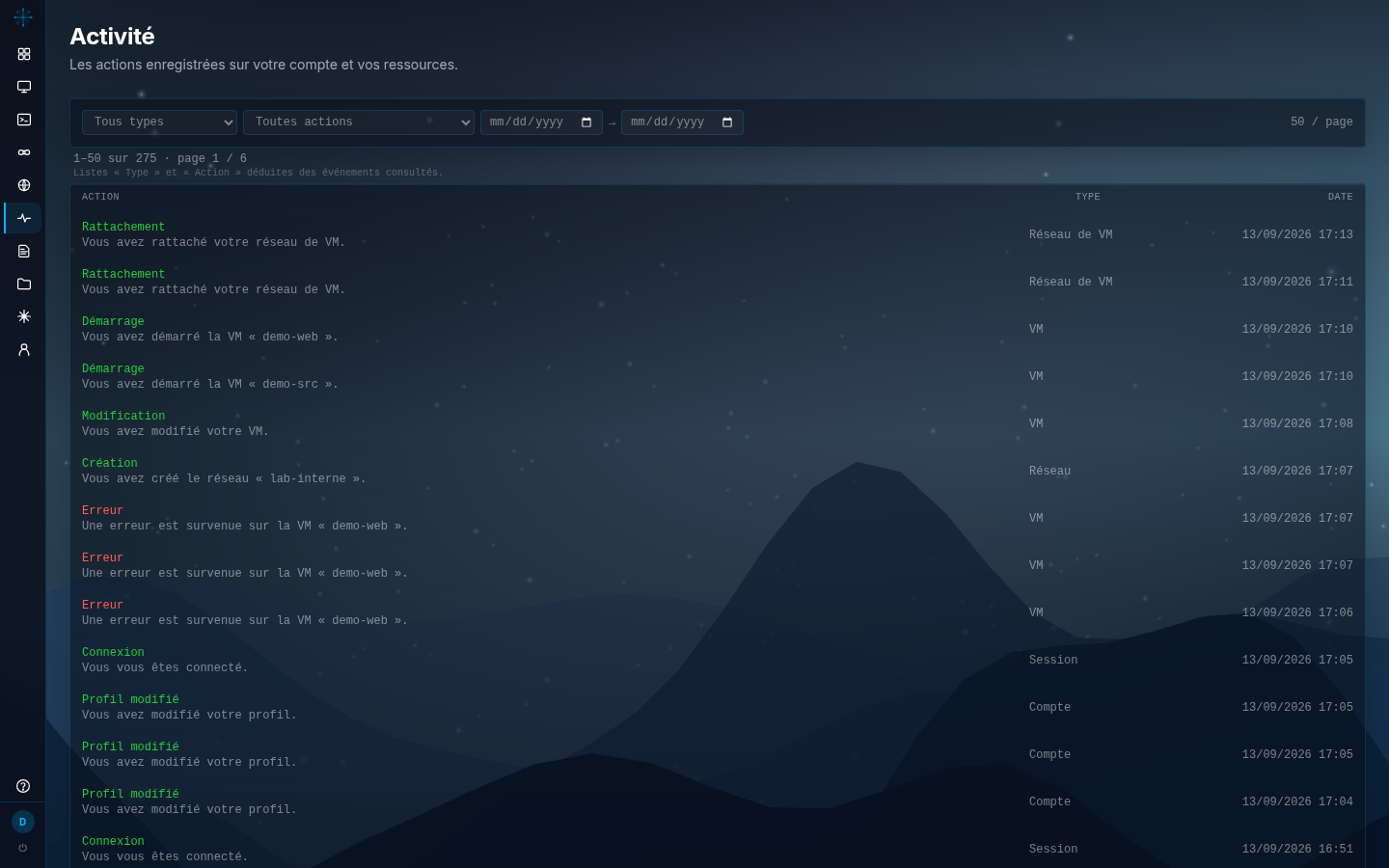Click the "Rattachement" entry dated 17:13
The image size is (1389, 868).
(x=718, y=234)
